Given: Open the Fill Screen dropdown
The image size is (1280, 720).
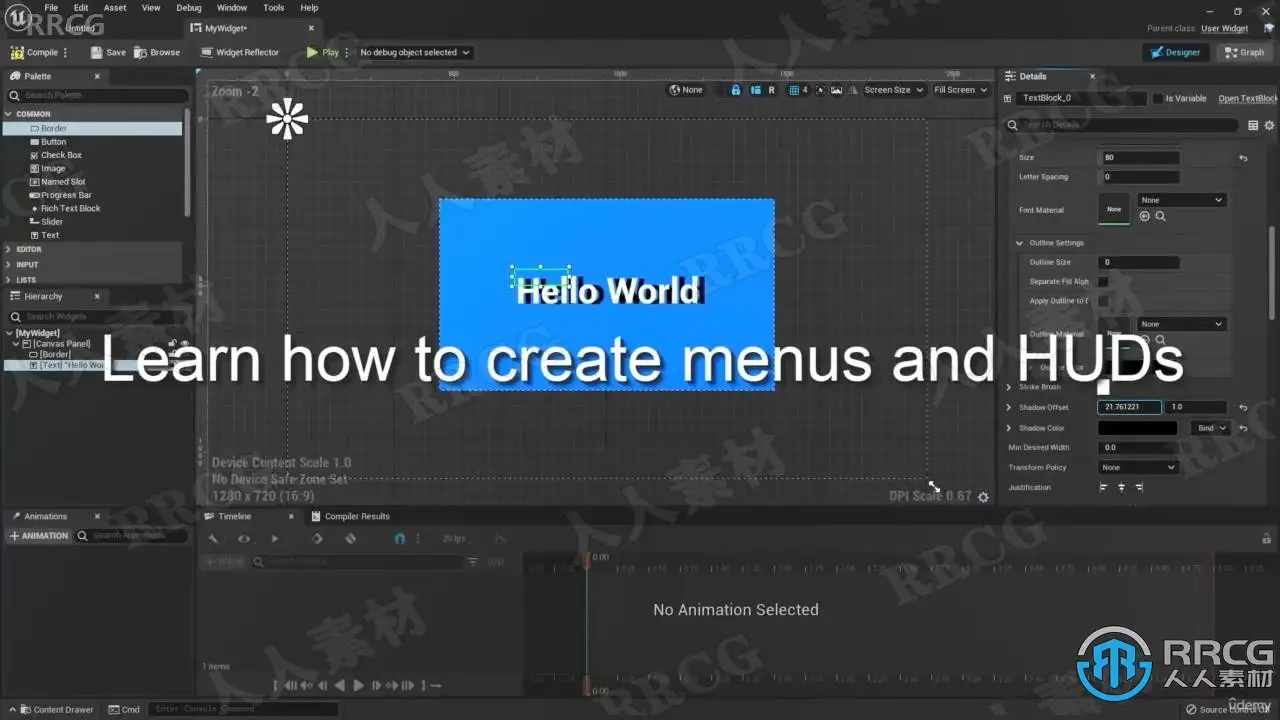Looking at the screenshot, I should tap(959, 90).
